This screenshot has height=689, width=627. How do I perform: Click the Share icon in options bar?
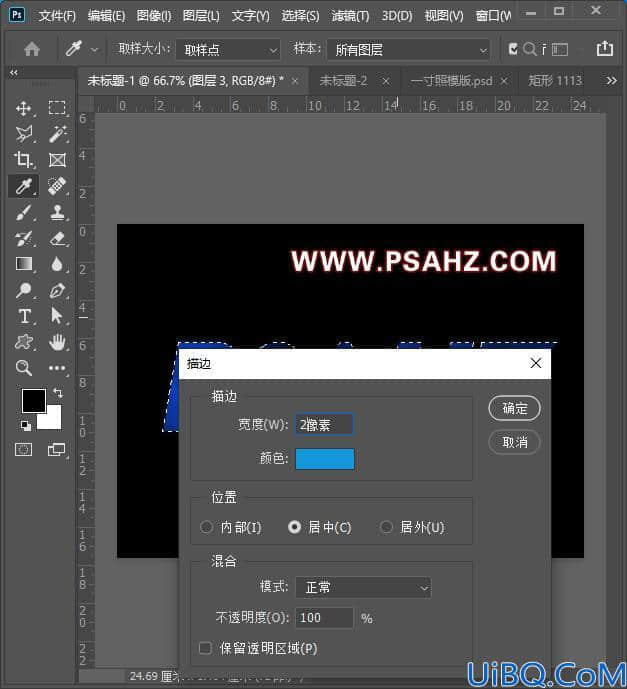(x=605, y=48)
